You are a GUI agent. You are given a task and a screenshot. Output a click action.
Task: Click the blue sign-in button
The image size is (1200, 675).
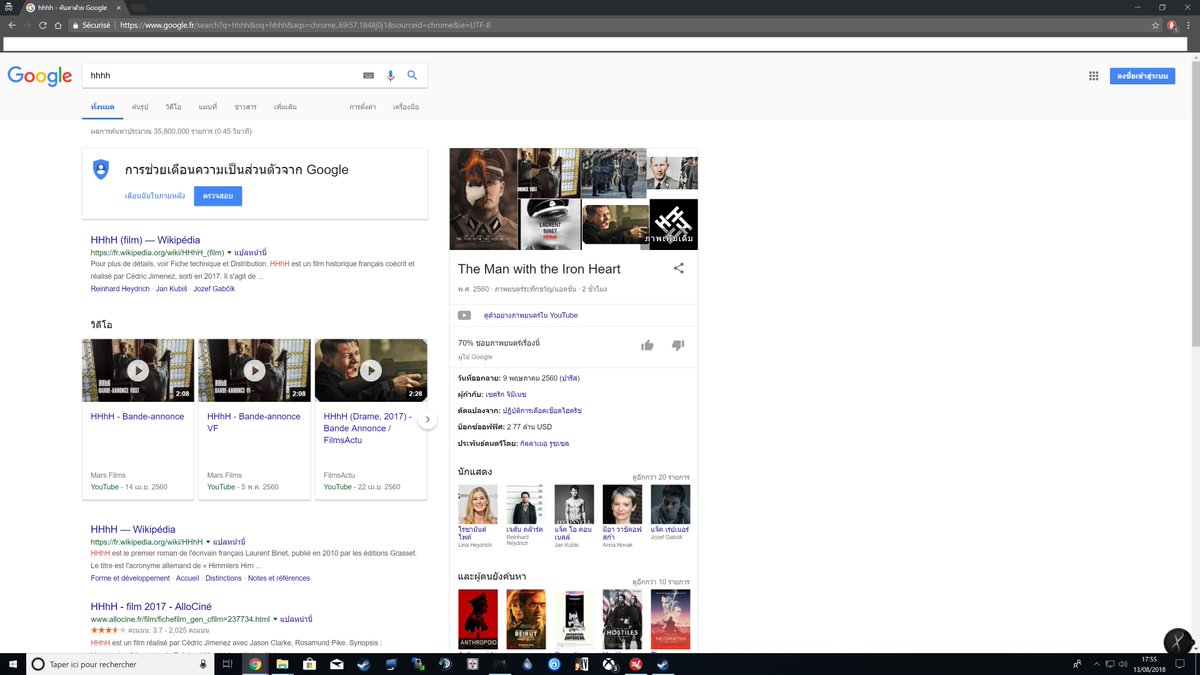click(x=1142, y=76)
